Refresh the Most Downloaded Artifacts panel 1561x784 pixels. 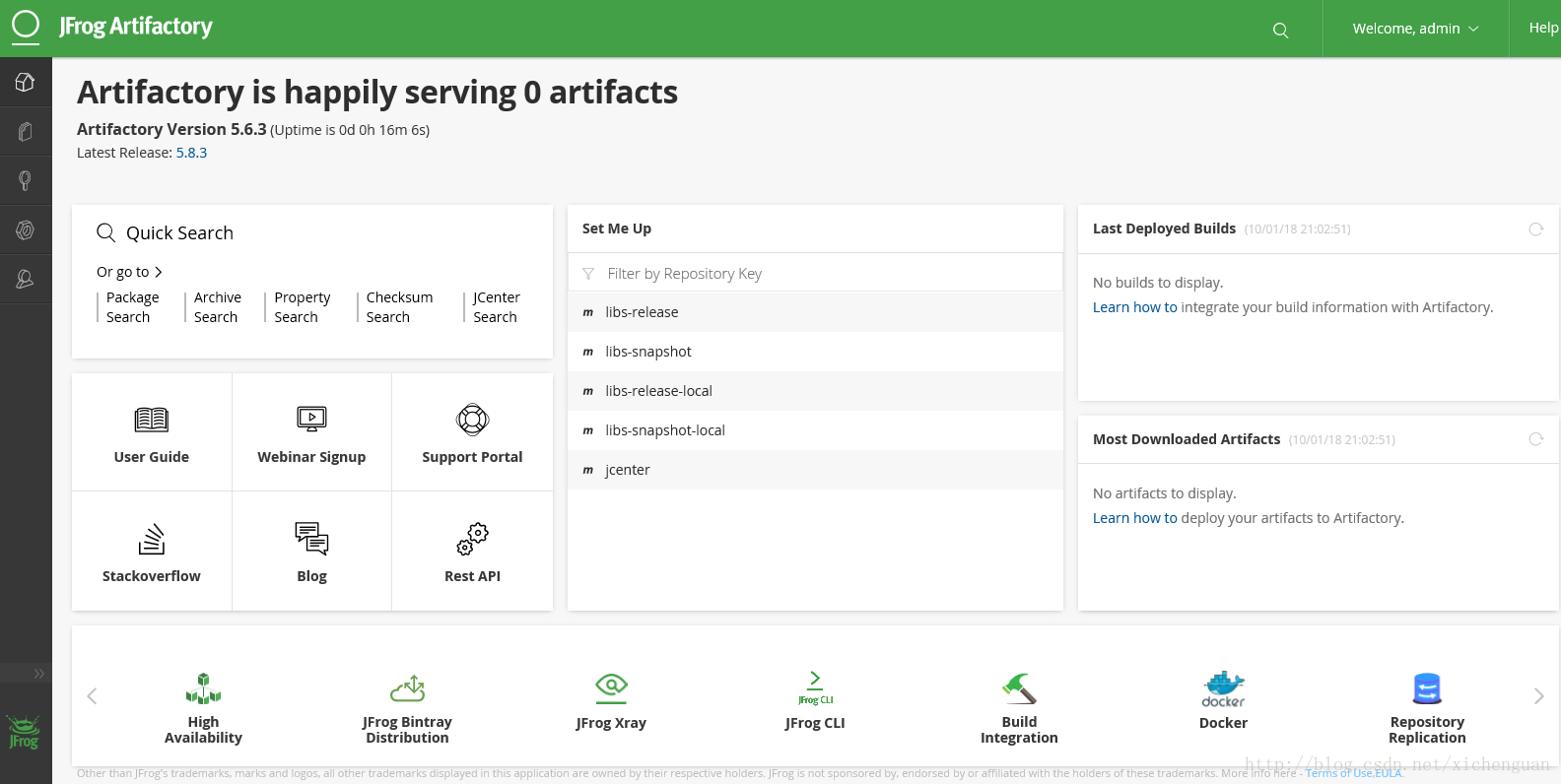click(1535, 439)
